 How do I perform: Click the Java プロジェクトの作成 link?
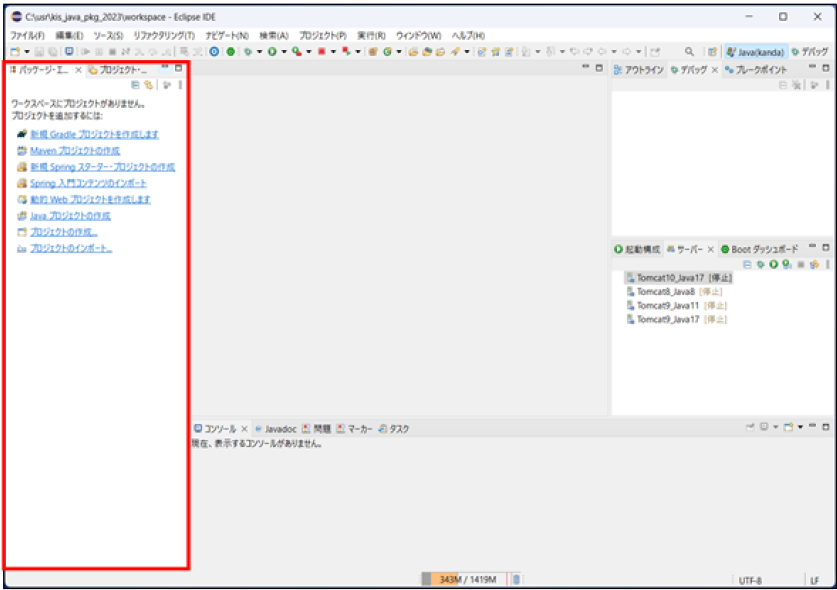tap(69, 216)
